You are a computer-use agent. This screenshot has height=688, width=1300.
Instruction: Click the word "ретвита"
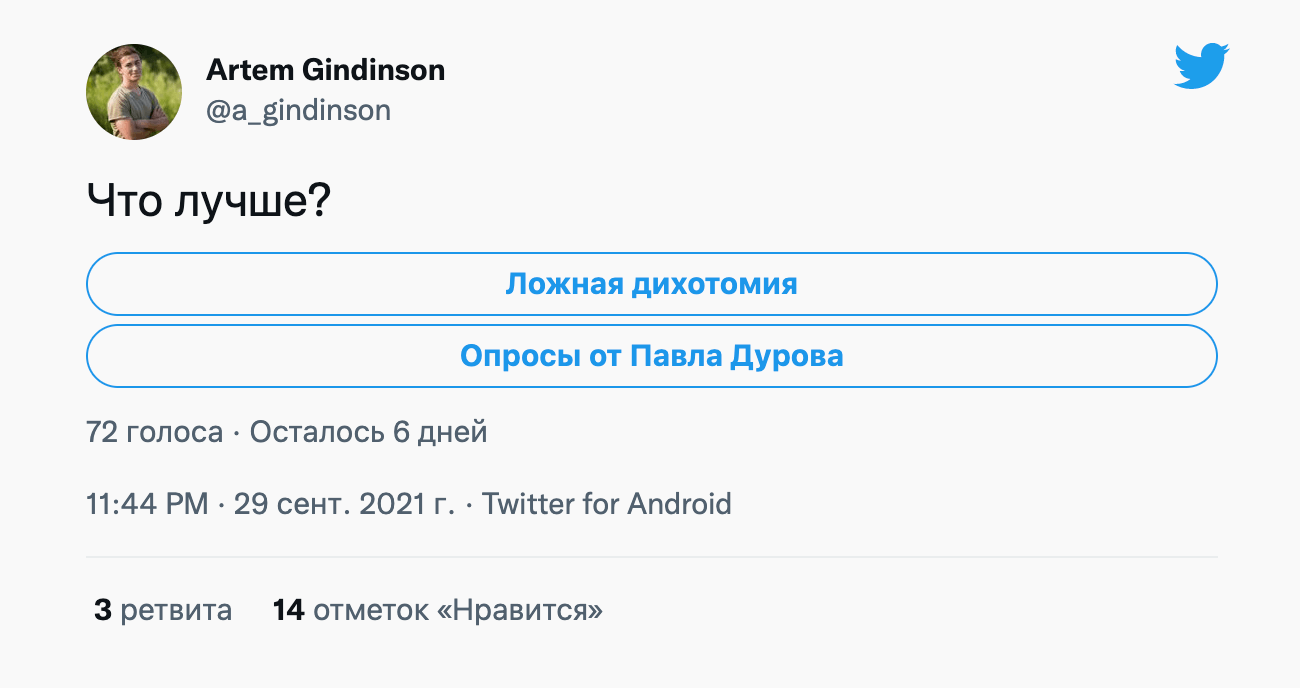tap(176, 610)
